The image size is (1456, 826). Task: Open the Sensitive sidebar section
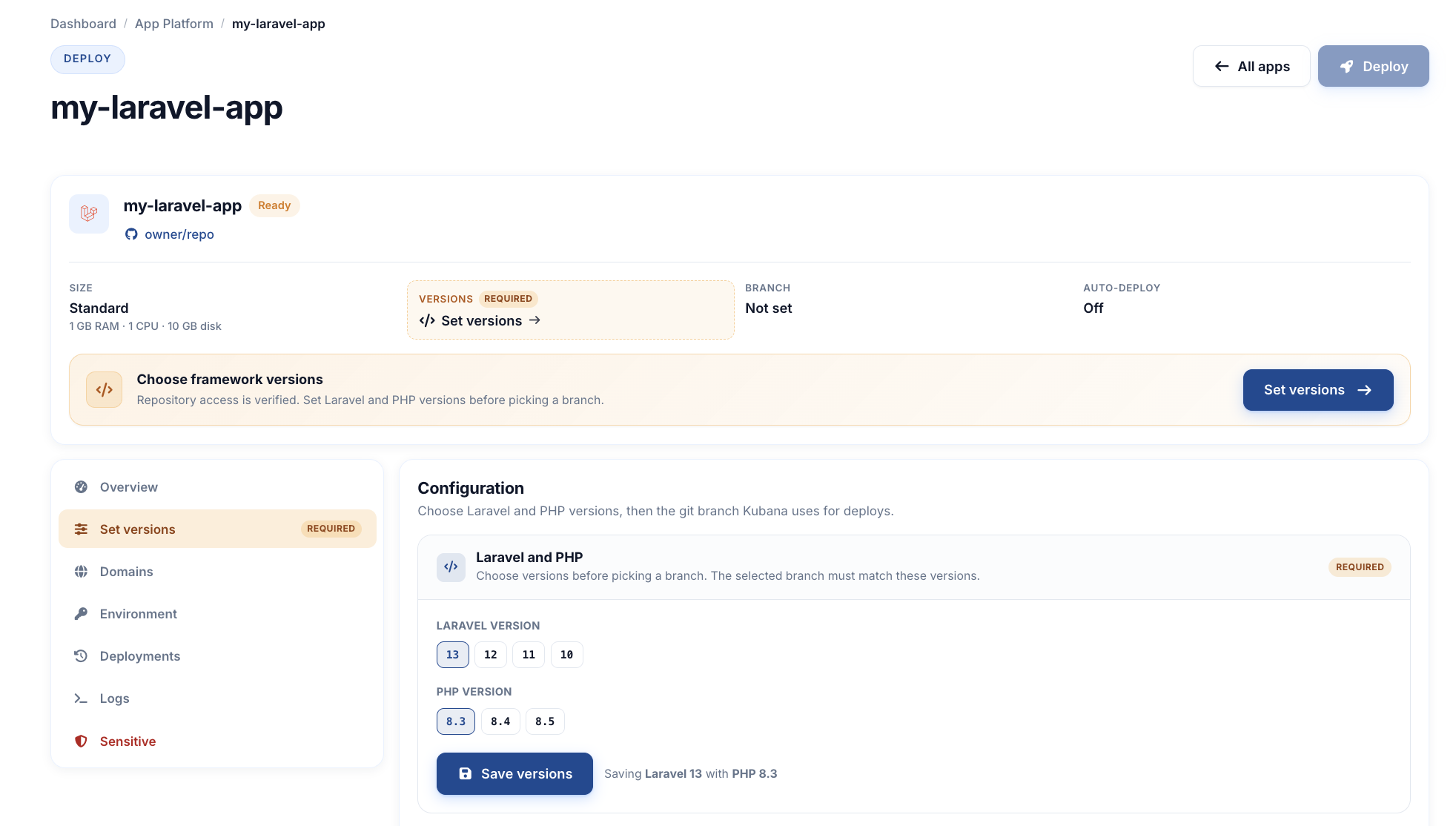click(x=217, y=741)
